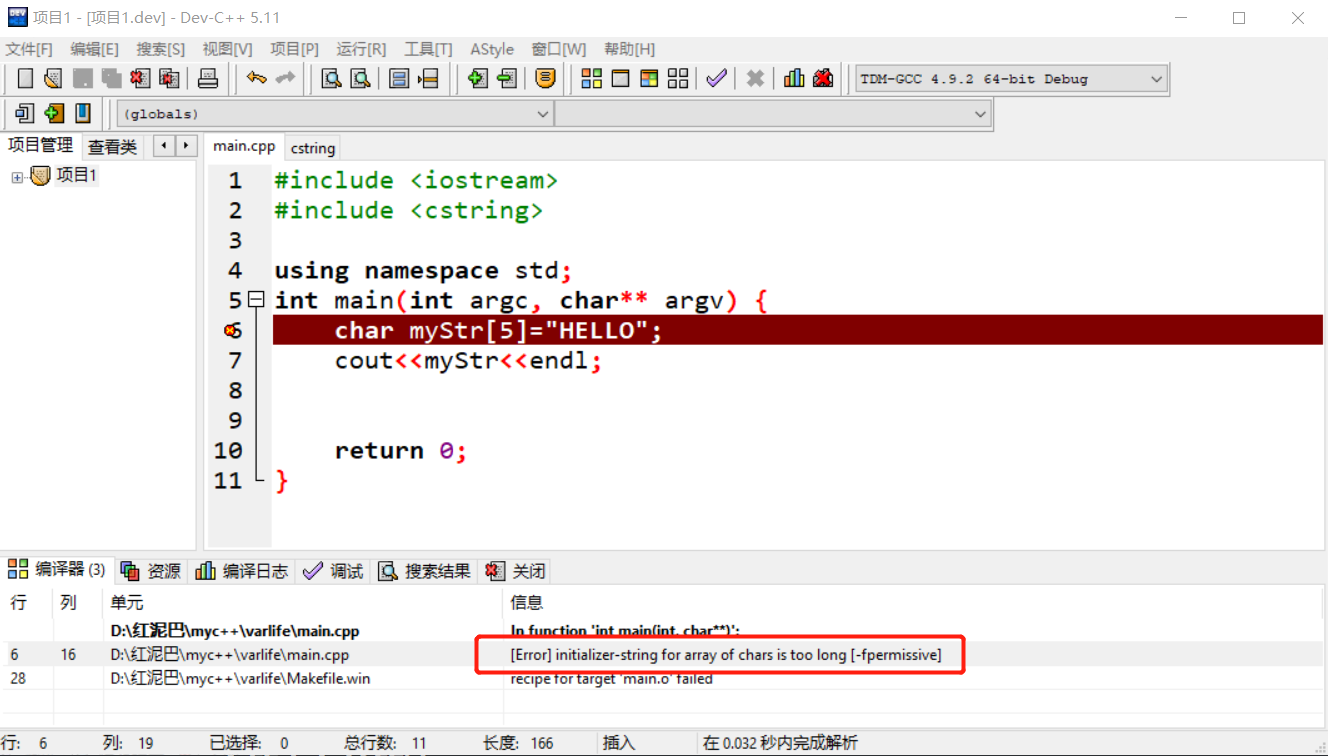1328x756 pixels.
Task: Click the Undo arrow icon
Action: point(257,78)
